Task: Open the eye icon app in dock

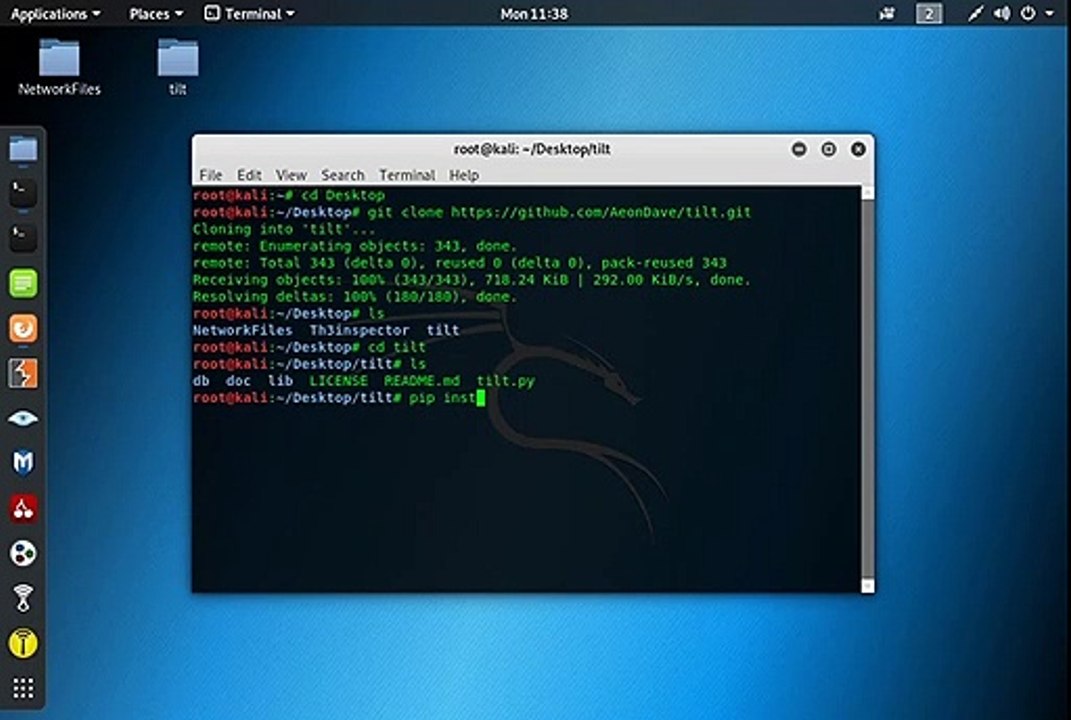Action: click(x=23, y=418)
